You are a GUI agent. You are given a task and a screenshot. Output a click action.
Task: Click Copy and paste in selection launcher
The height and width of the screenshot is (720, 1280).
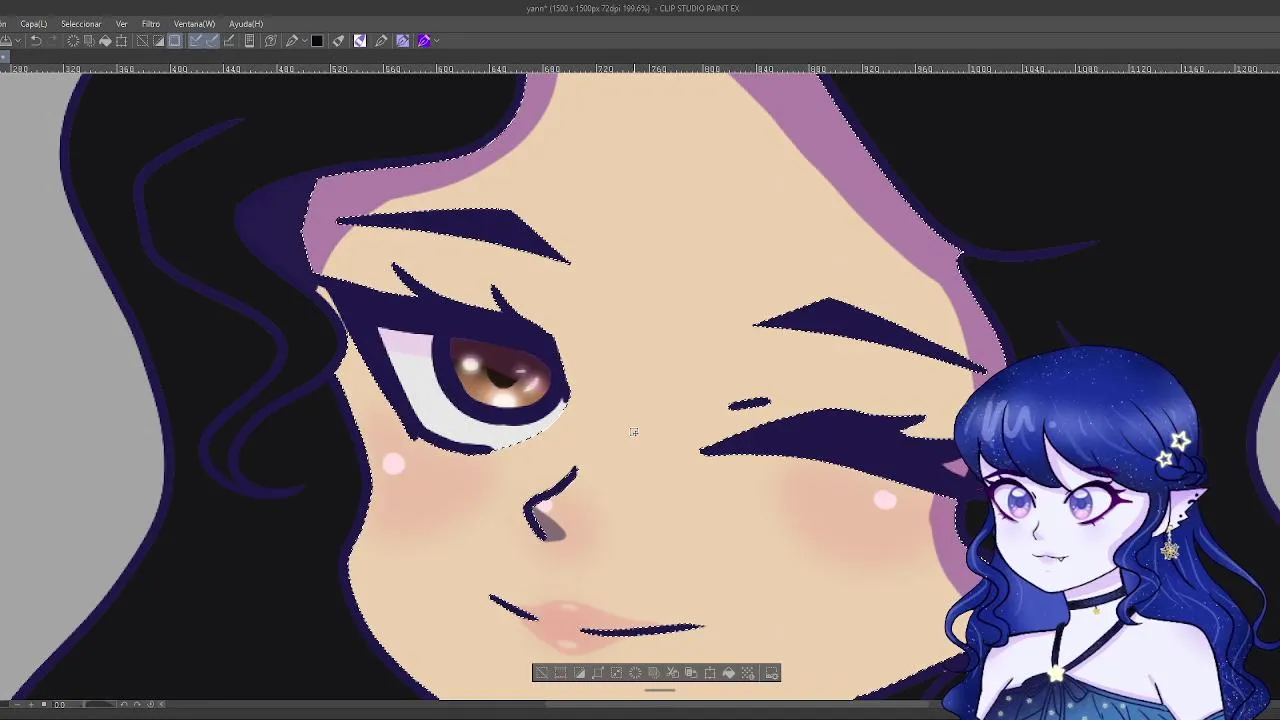click(690, 673)
